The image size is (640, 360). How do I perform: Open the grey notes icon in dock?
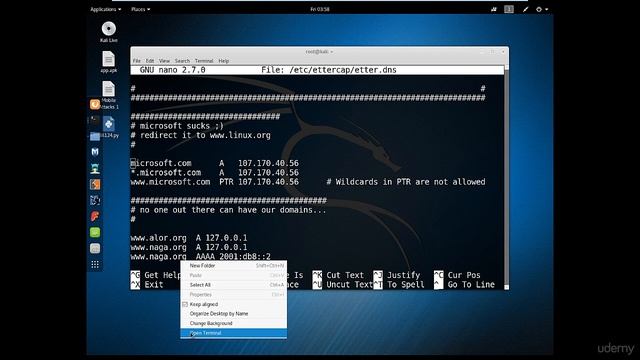tap(95, 248)
